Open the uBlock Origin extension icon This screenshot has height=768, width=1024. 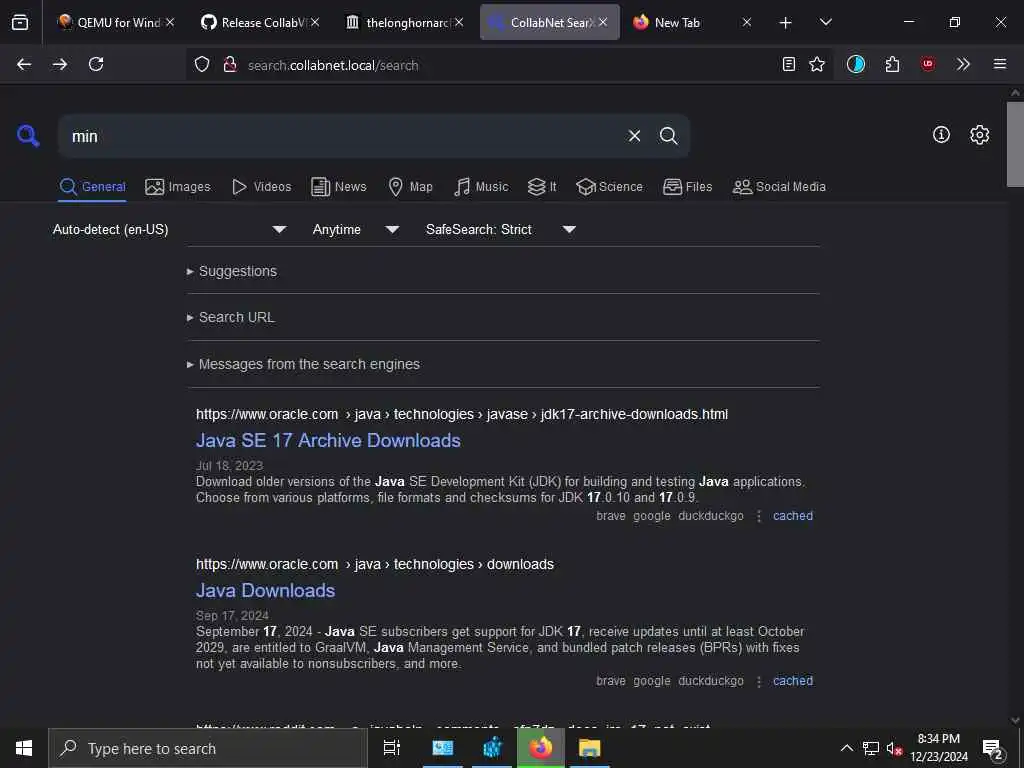pos(927,64)
